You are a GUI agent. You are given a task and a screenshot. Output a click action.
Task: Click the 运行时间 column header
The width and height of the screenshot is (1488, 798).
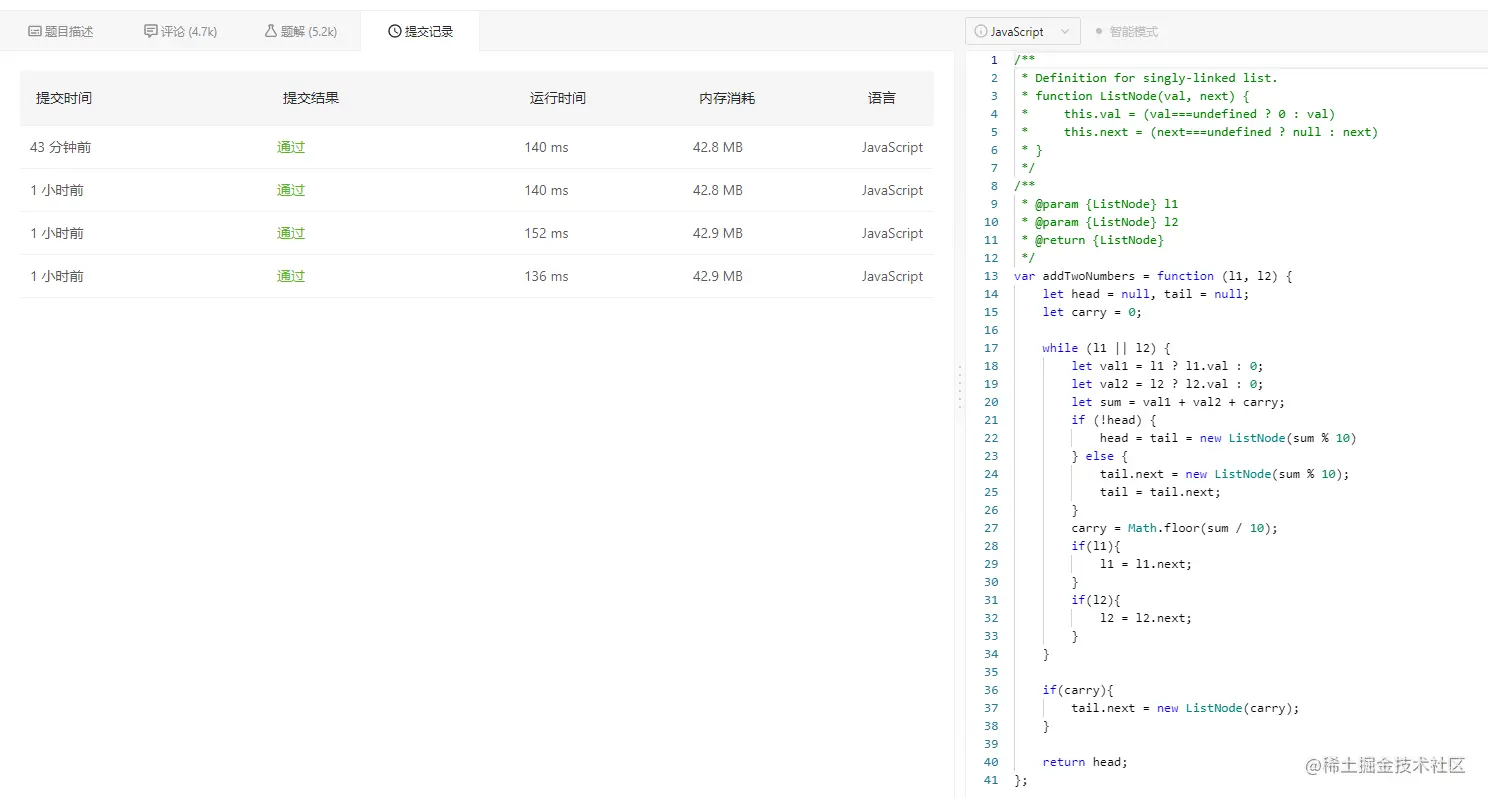pyautogui.click(x=558, y=98)
